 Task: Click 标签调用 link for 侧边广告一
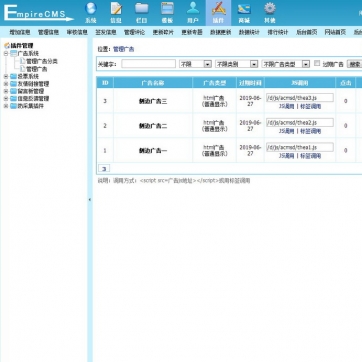(310, 156)
